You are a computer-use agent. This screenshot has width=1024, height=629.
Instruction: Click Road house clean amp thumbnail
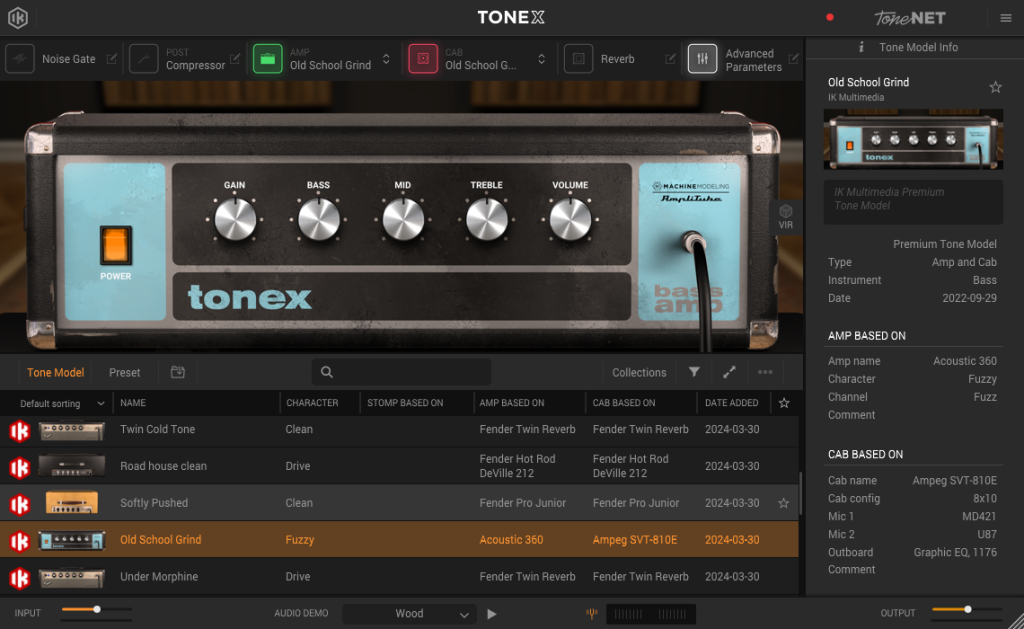[72, 466]
